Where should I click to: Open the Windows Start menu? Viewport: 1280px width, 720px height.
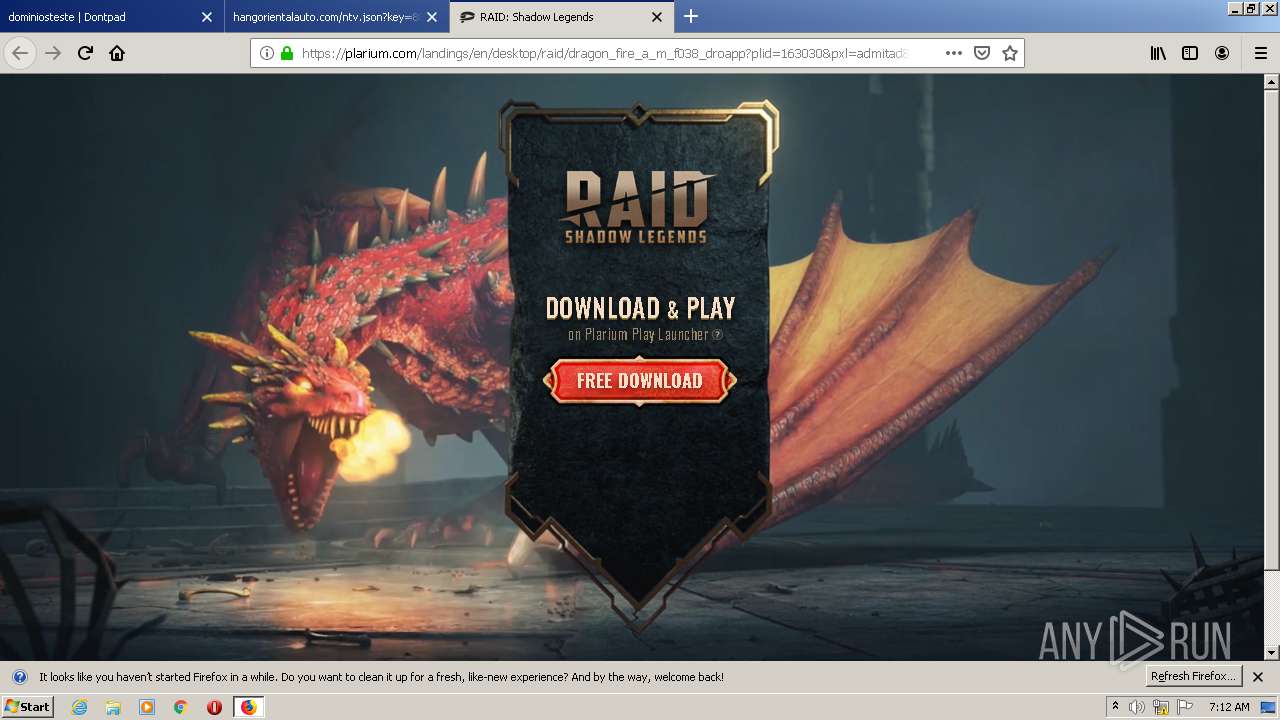tap(27, 706)
